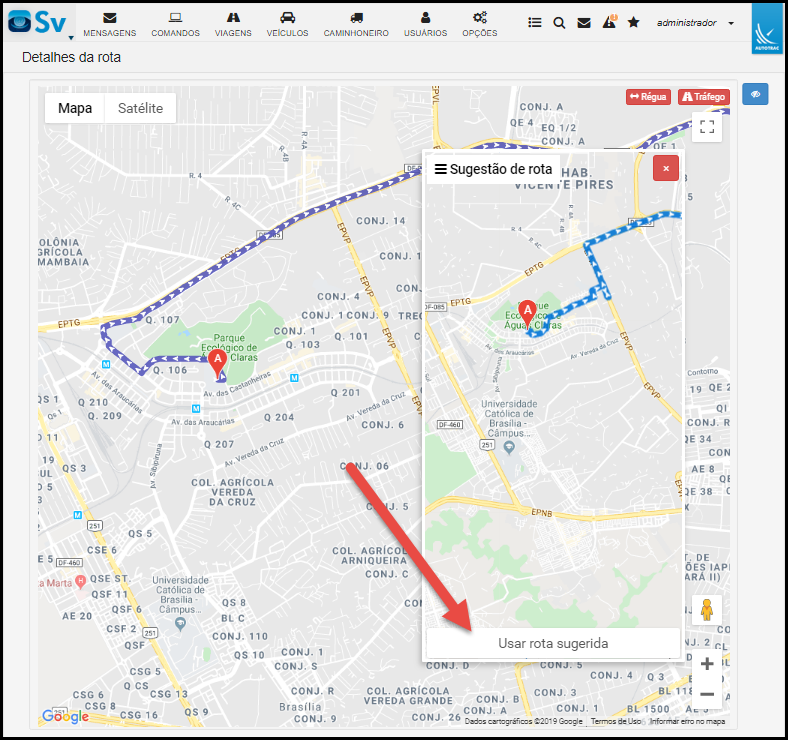Click the Autotrac logo badge
The height and width of the screenshot is (740, 788).
tap(766, 29)
